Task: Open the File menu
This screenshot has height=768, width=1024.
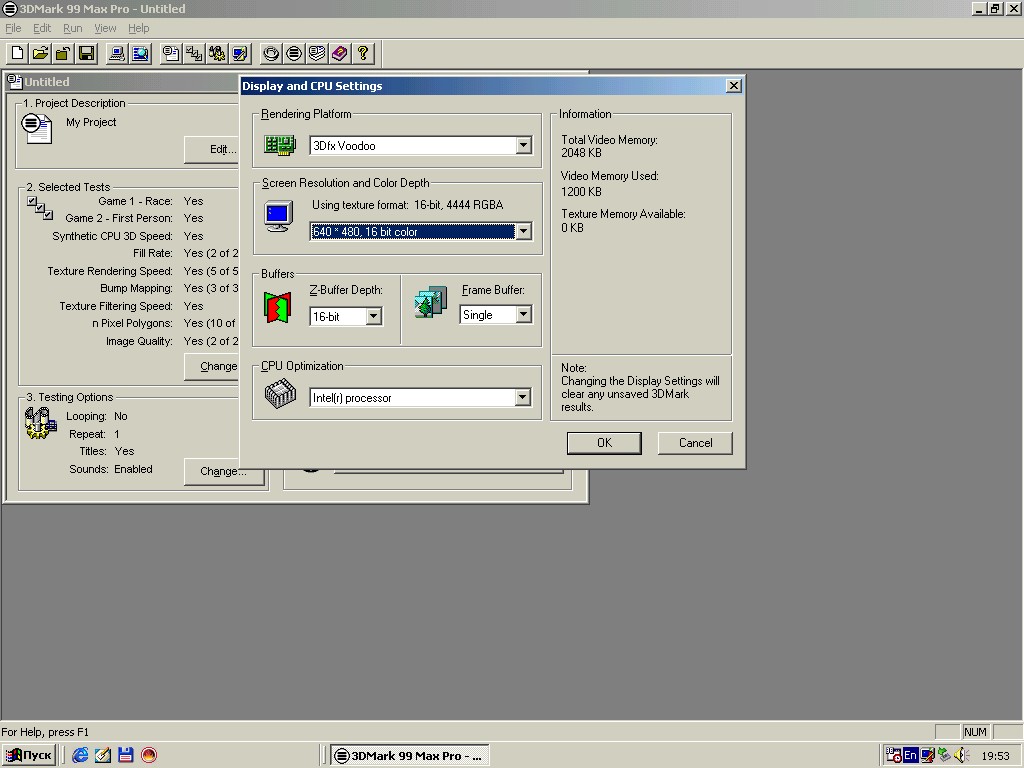Action: (13, 28)
